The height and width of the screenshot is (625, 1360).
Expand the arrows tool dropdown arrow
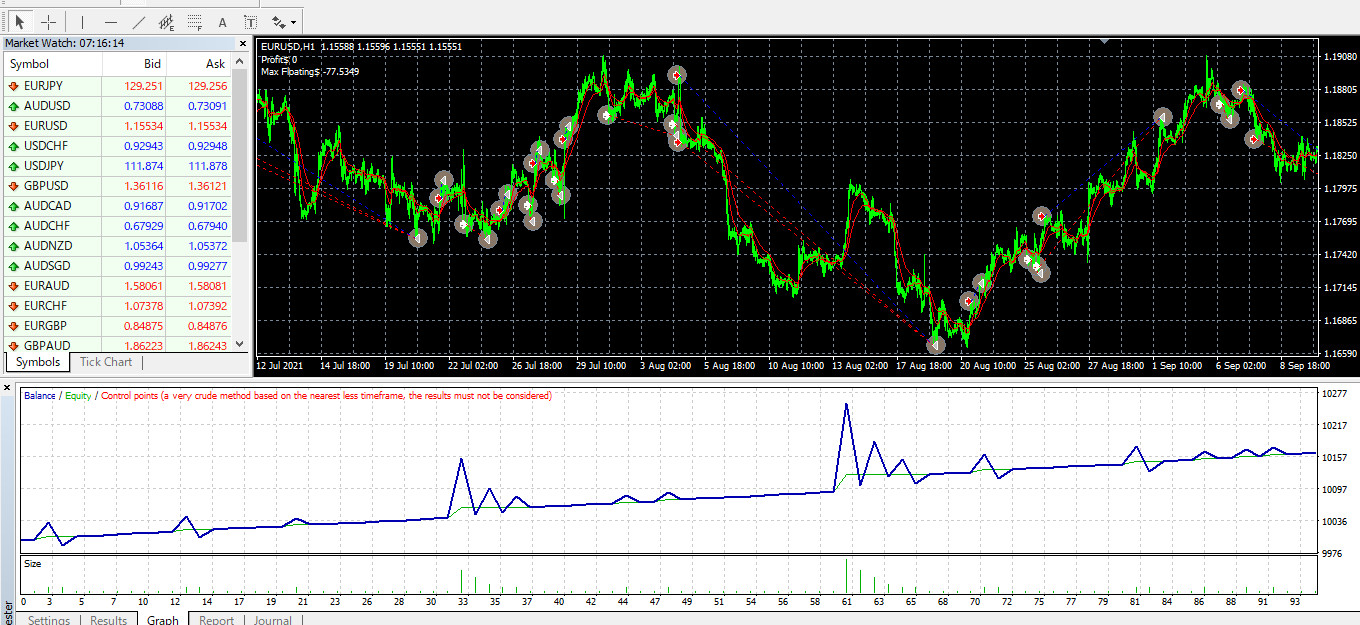293,22
